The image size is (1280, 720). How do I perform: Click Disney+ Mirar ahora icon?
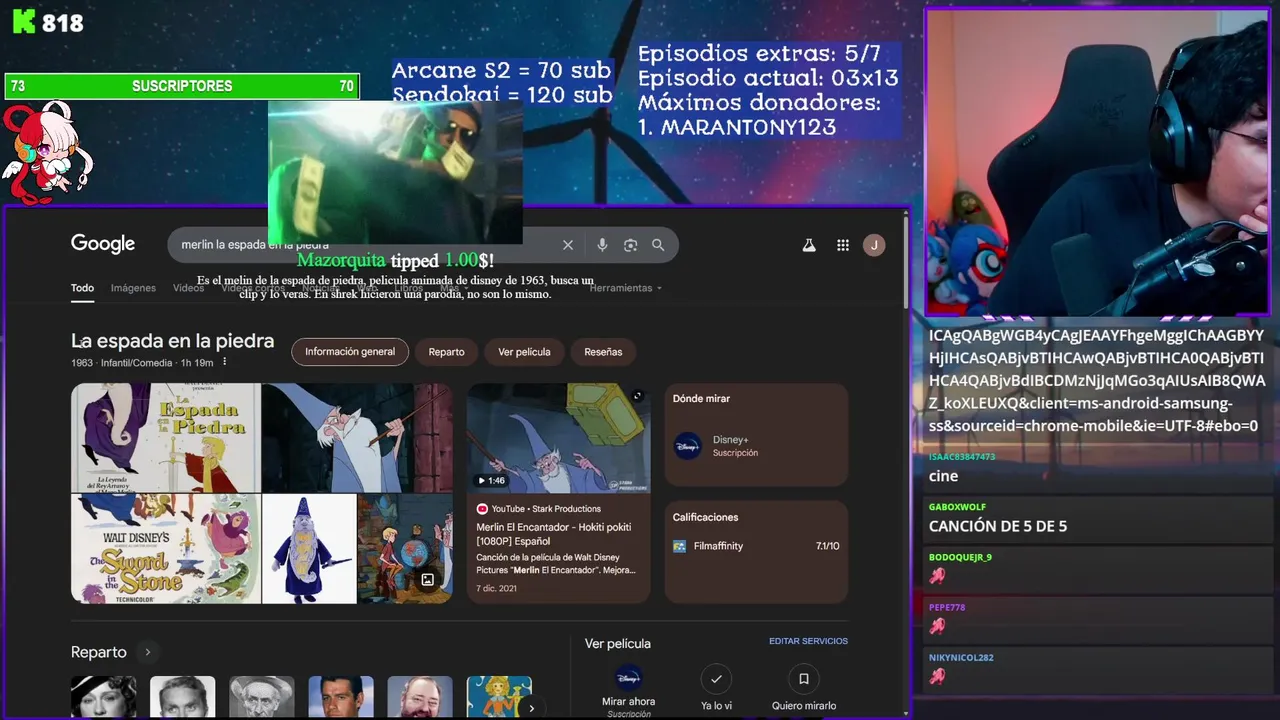click(628, 679)
